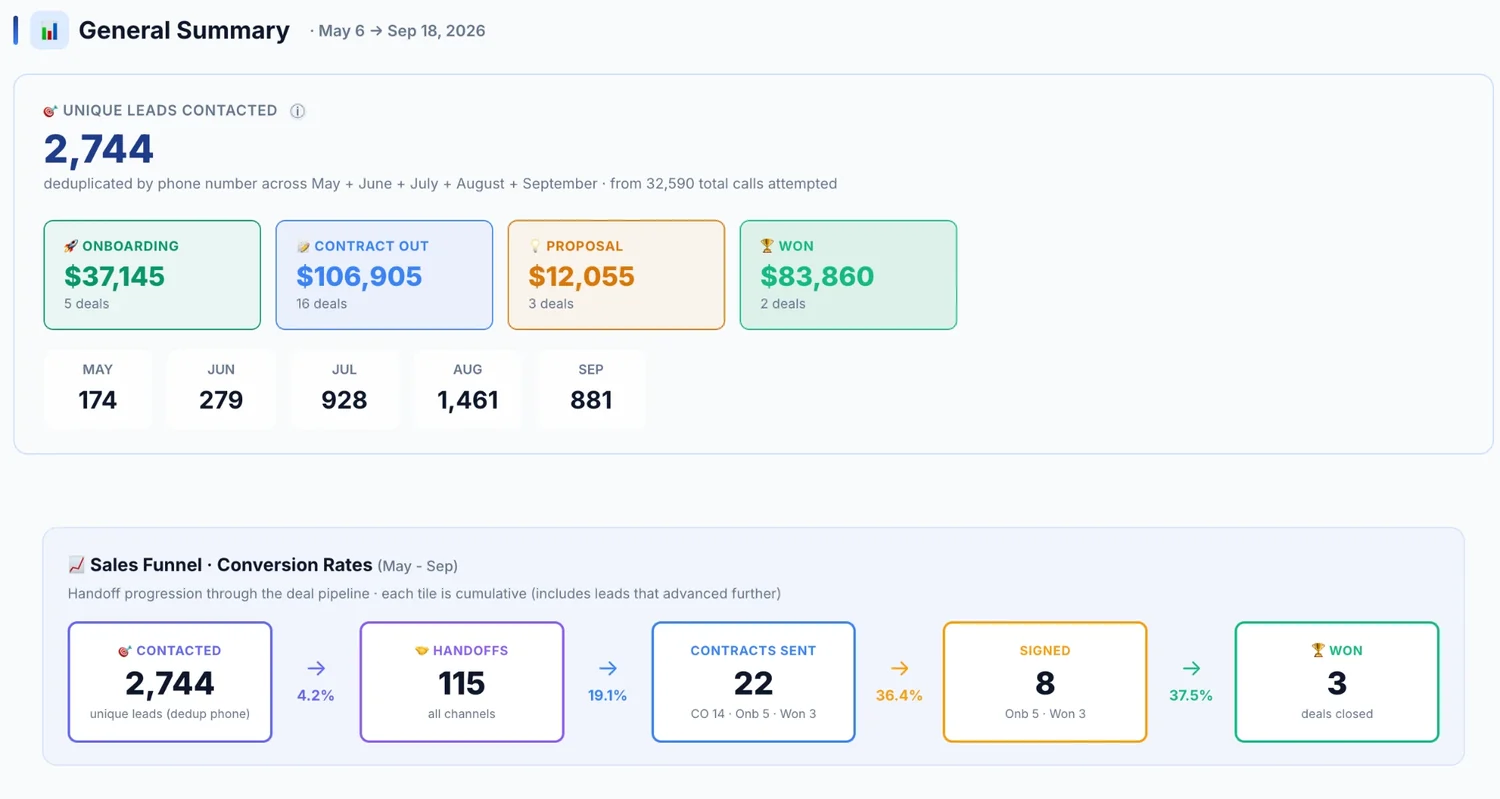Click the chart icon beside Sales Funnel heading
Screen dimensions: 1500x799
coord(76,565)
